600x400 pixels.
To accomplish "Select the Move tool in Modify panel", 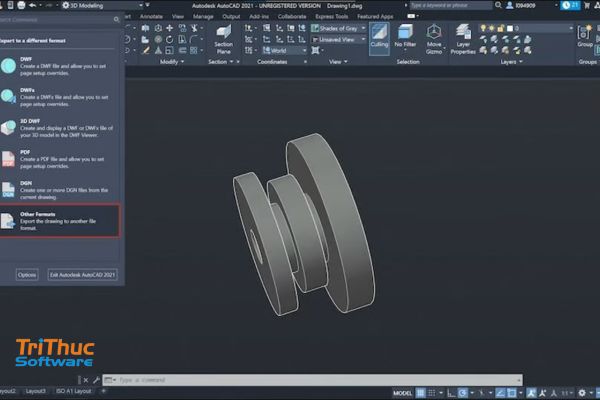I will point(170,28).
